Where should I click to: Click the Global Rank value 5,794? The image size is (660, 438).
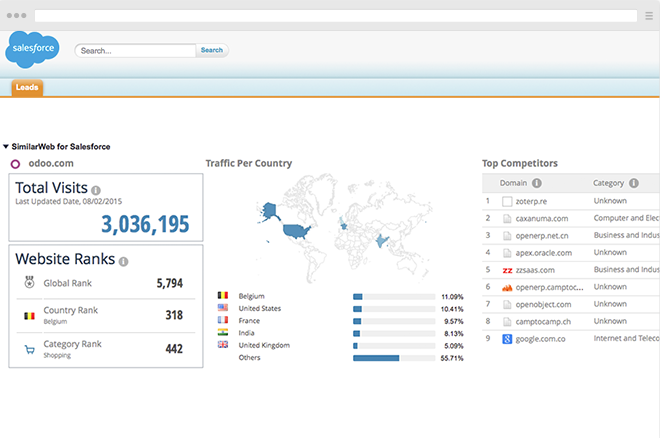coord(170,283)
